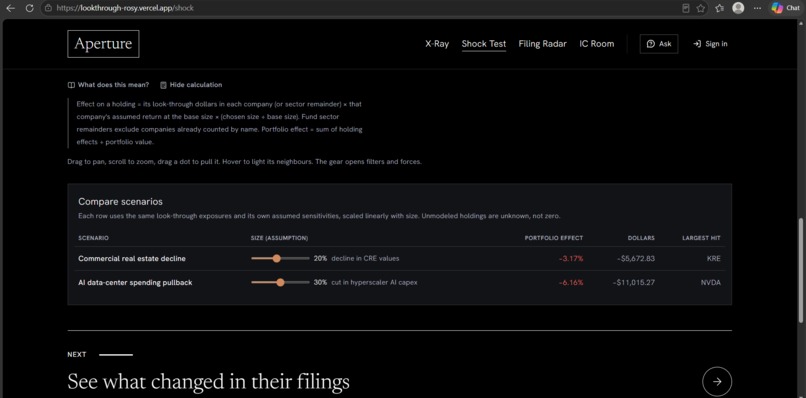Open the browser profile avatar
The width and height of the screenshot is (806, 398).
click(738, 8)
